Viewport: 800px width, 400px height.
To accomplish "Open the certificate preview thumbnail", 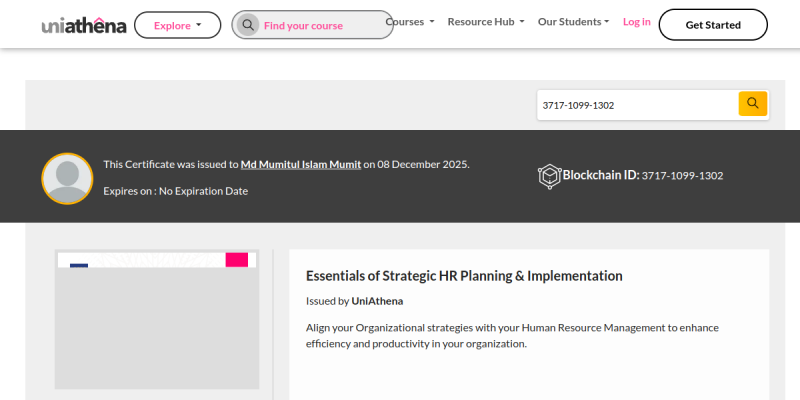I will pyautogui.click(x=157, y=319).
